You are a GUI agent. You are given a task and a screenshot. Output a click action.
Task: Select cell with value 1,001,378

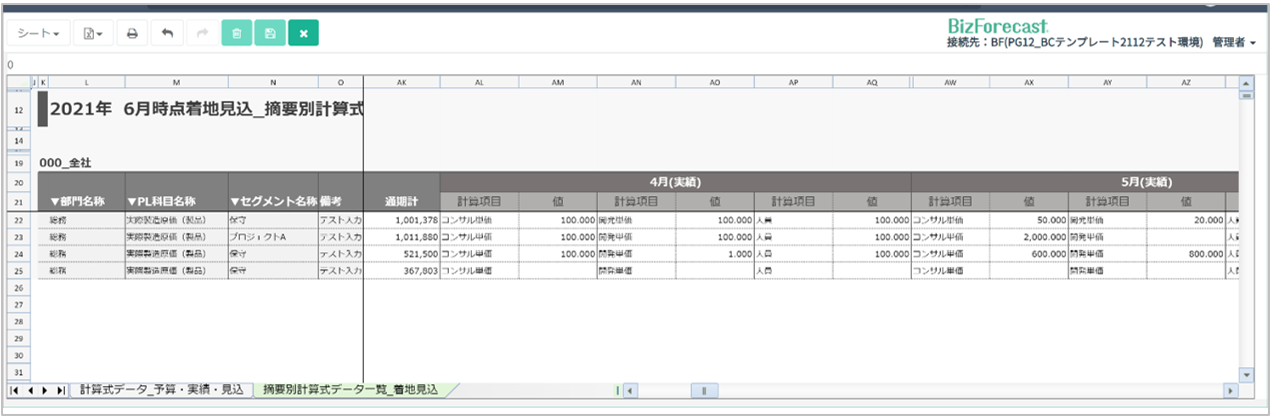click(401, 219)
